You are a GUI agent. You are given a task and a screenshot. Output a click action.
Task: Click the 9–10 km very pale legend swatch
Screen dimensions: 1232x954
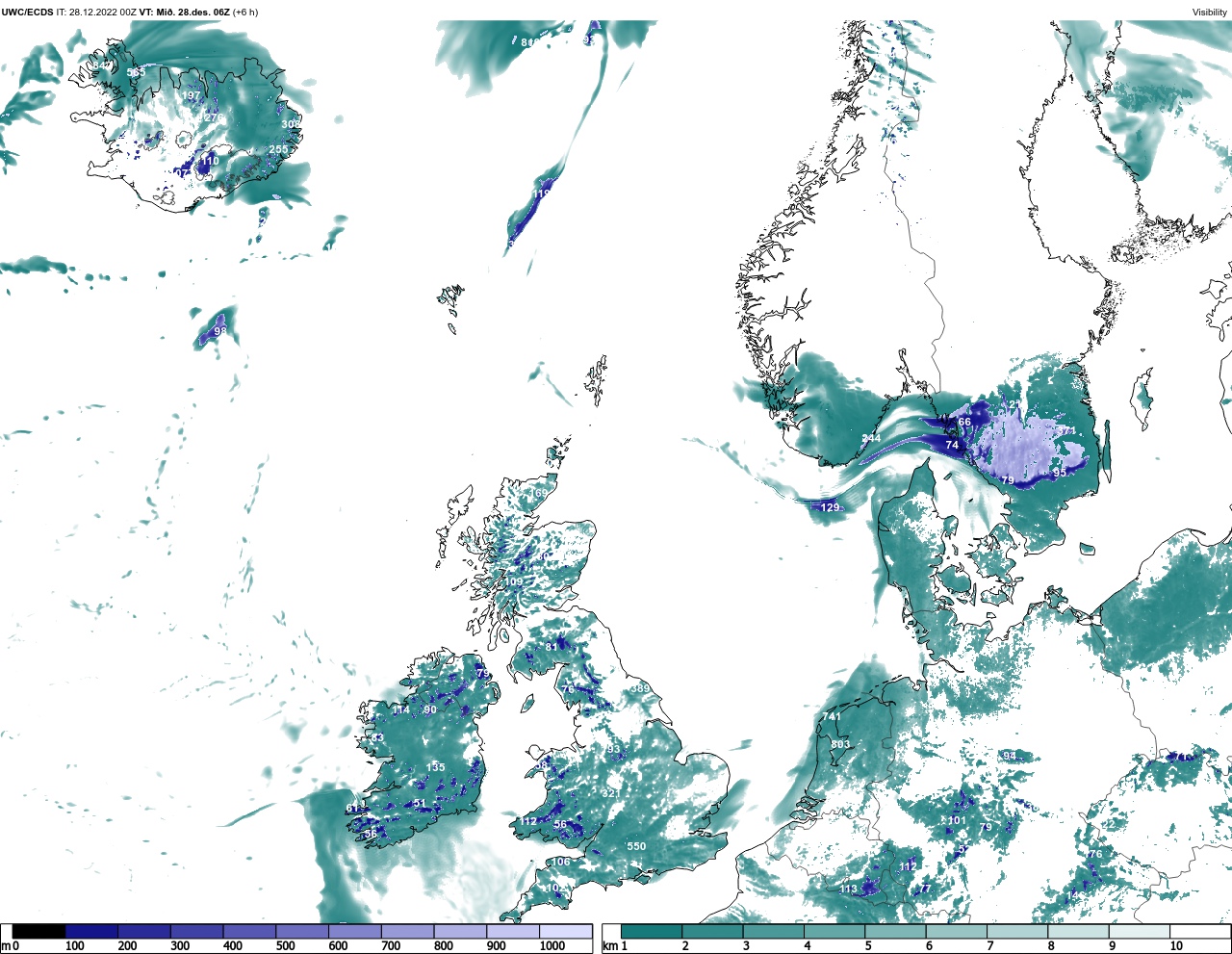pyautogui.click(x=1140, y=931)
